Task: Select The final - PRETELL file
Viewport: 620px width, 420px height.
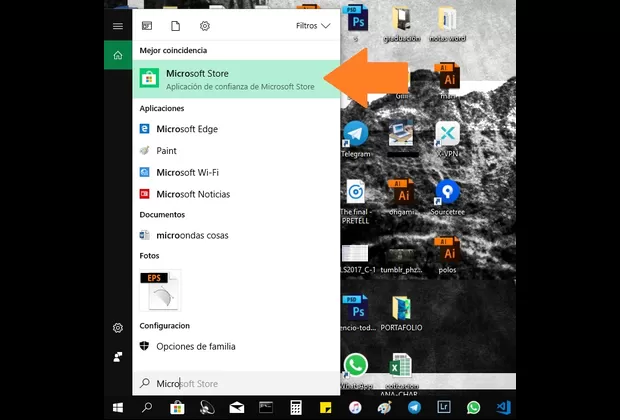Action: click(355, 202)
